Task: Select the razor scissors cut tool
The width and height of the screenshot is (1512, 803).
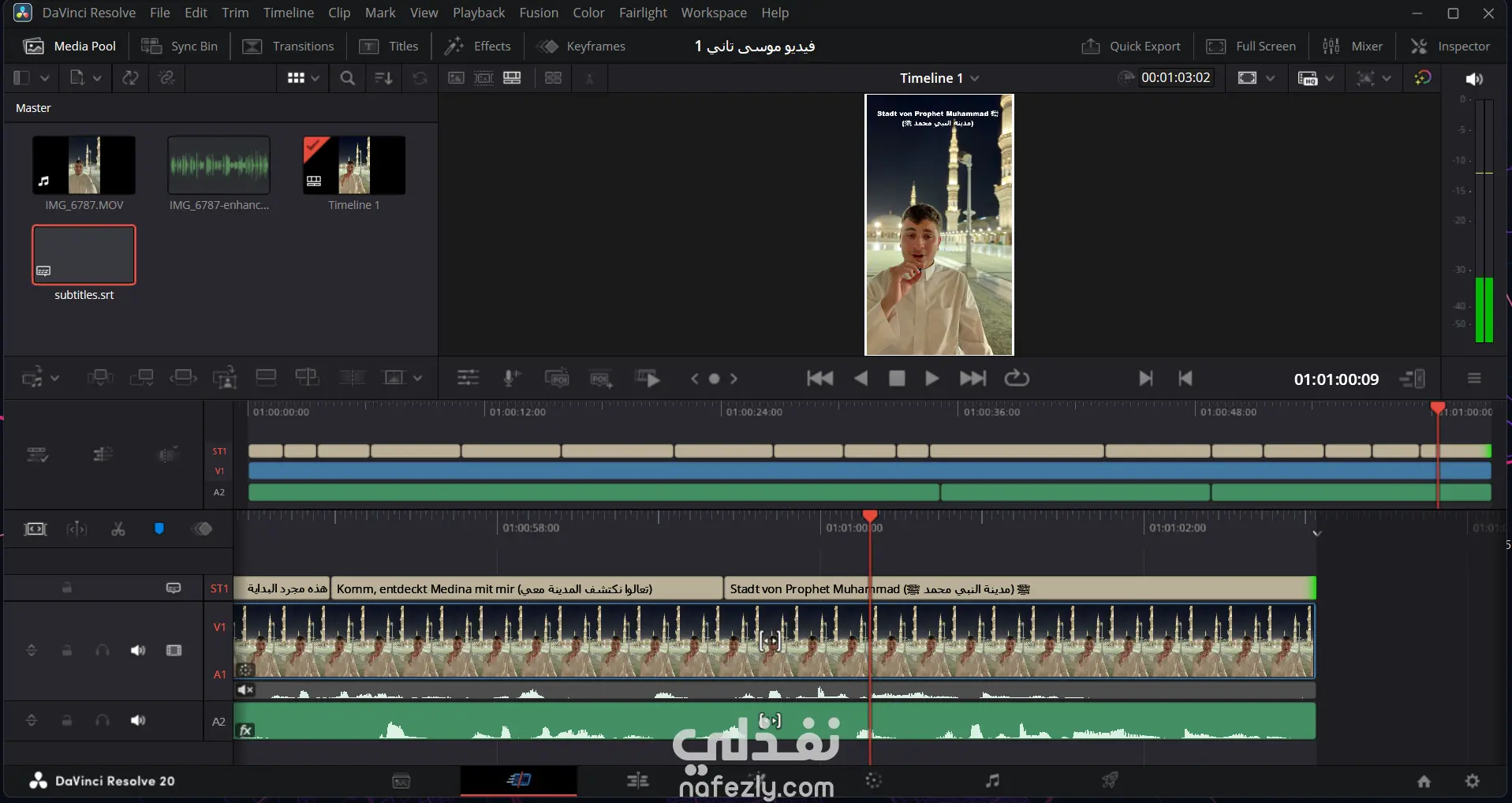Action: coord(118,529)
